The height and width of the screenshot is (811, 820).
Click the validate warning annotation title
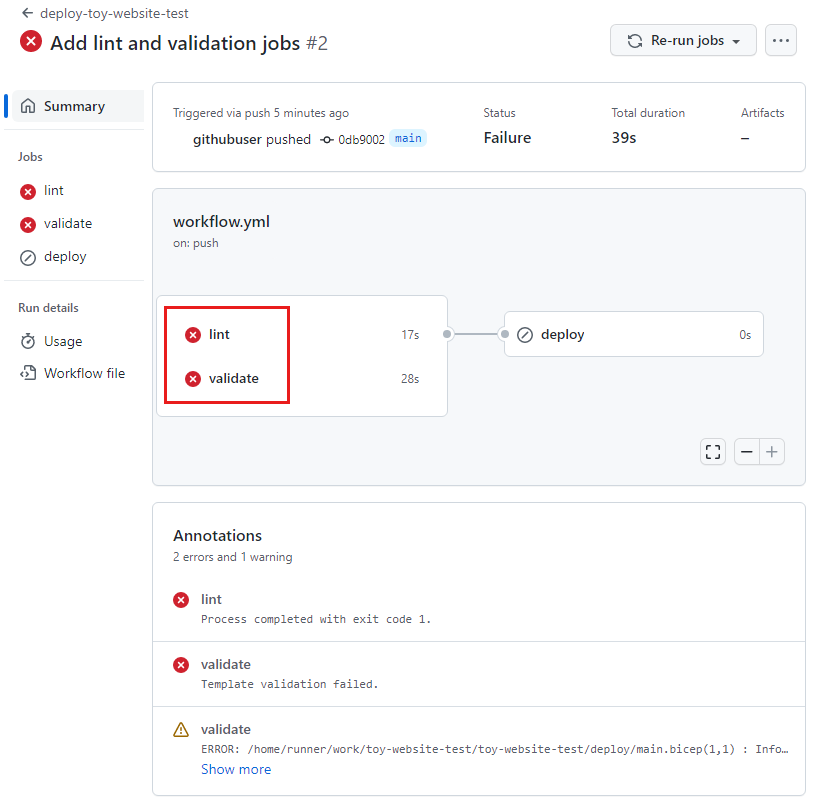click(x=225, y=729)
